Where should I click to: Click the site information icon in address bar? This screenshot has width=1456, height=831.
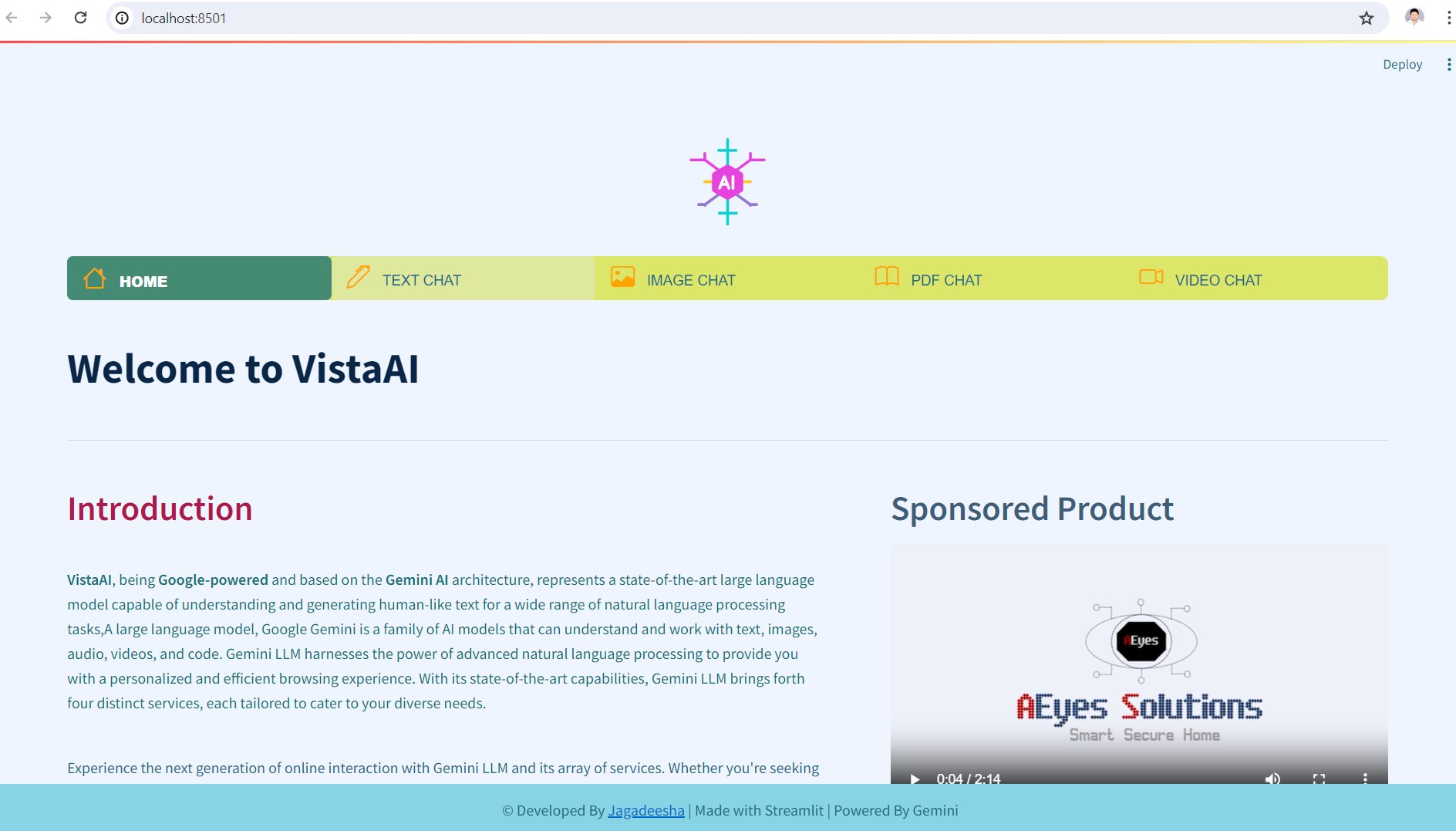(122, 18)
